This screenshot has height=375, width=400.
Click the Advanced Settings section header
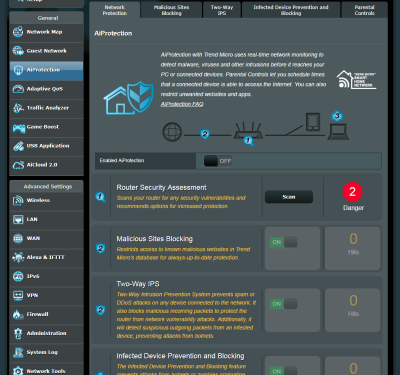[x=47, y=186]
